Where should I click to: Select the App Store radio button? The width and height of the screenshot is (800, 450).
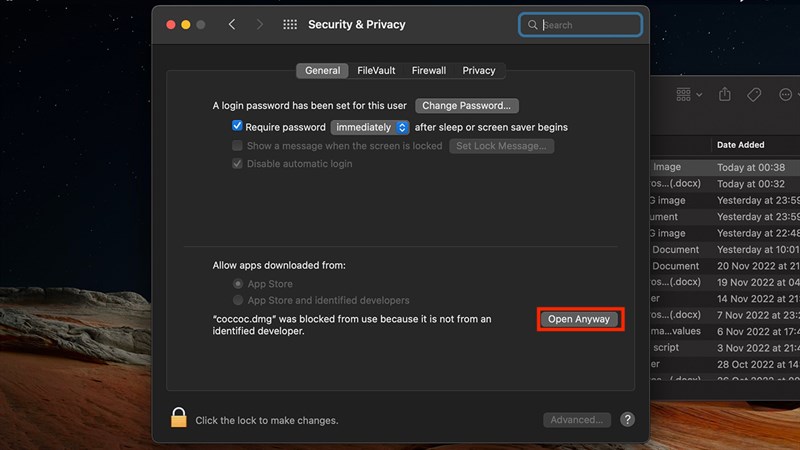(x=238, y=284)
